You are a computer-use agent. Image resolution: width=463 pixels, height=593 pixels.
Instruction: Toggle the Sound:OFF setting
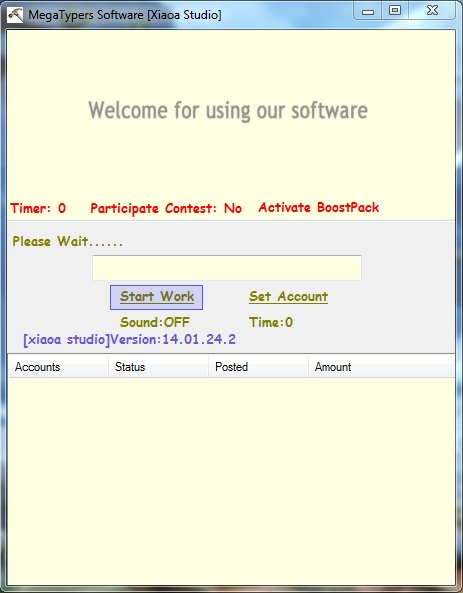(x=155, y=322)
